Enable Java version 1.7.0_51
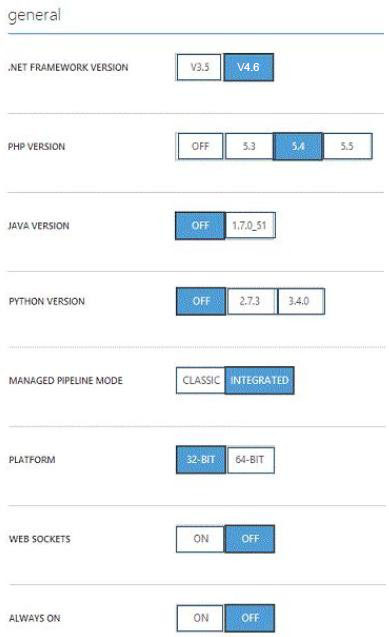Image resolution: width=389 pixels, height=637 pixels. (250, 225)
